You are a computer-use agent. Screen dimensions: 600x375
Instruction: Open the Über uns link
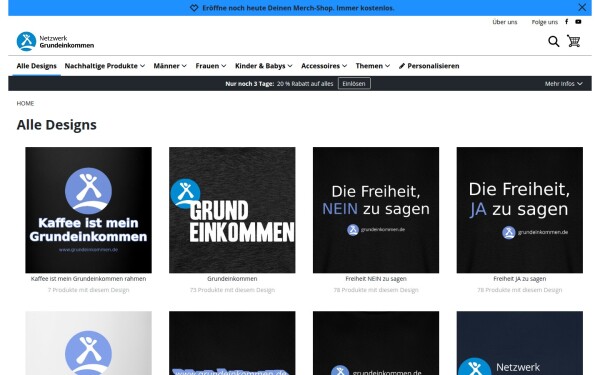point(505,22)
